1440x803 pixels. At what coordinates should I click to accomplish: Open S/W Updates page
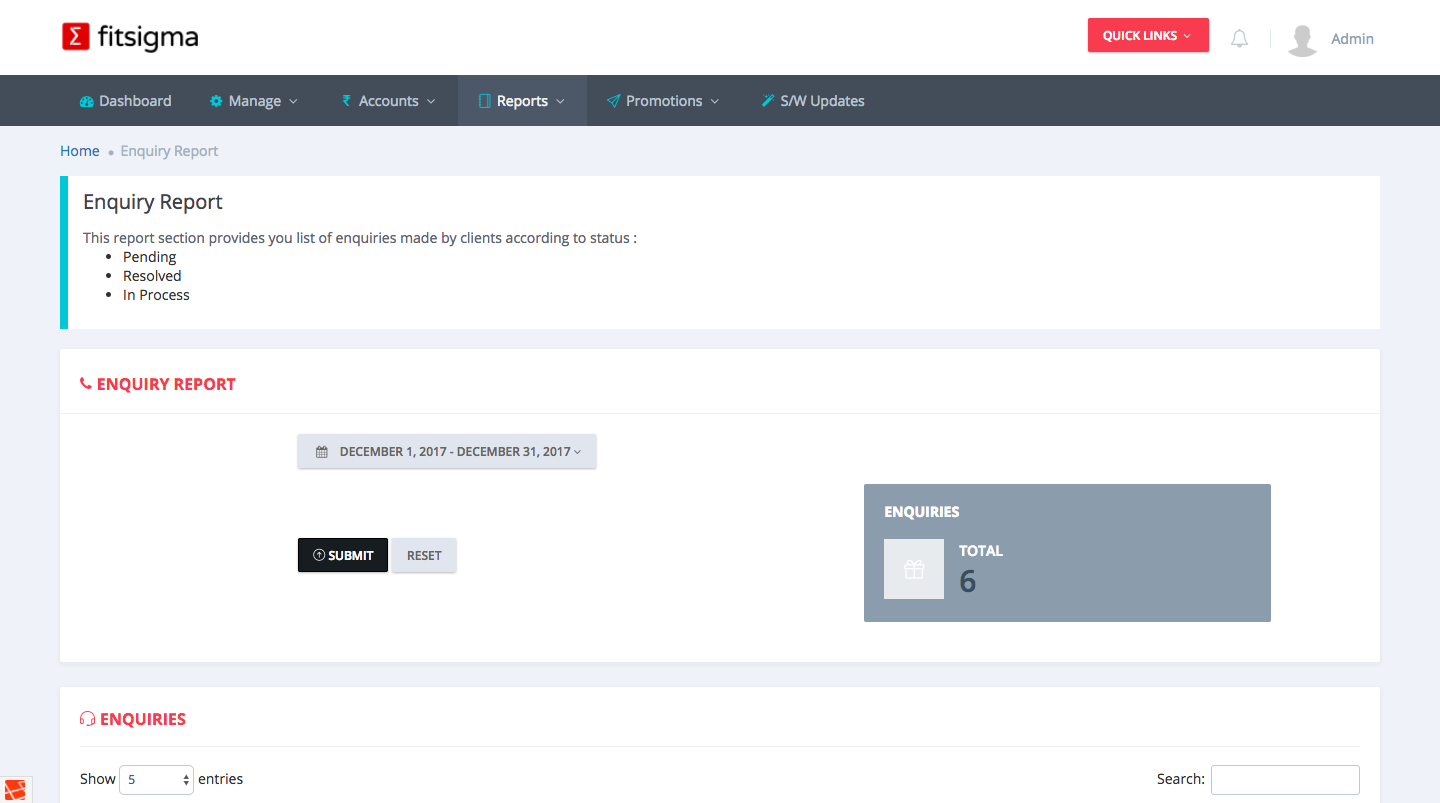(x=812, y=101)
